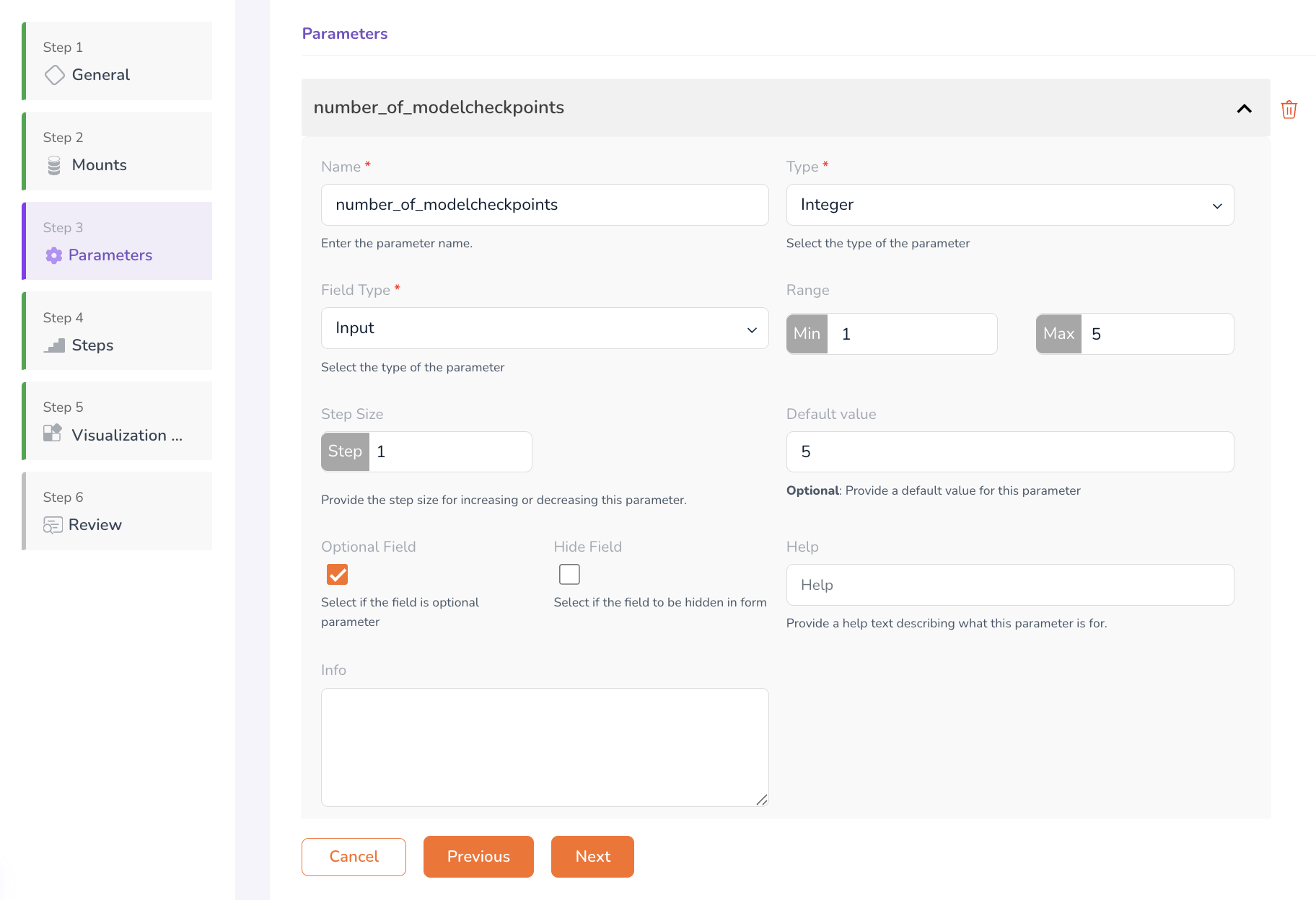
Task: Open the Type dropdown showing Integer
Action: tap(1009, 205)
